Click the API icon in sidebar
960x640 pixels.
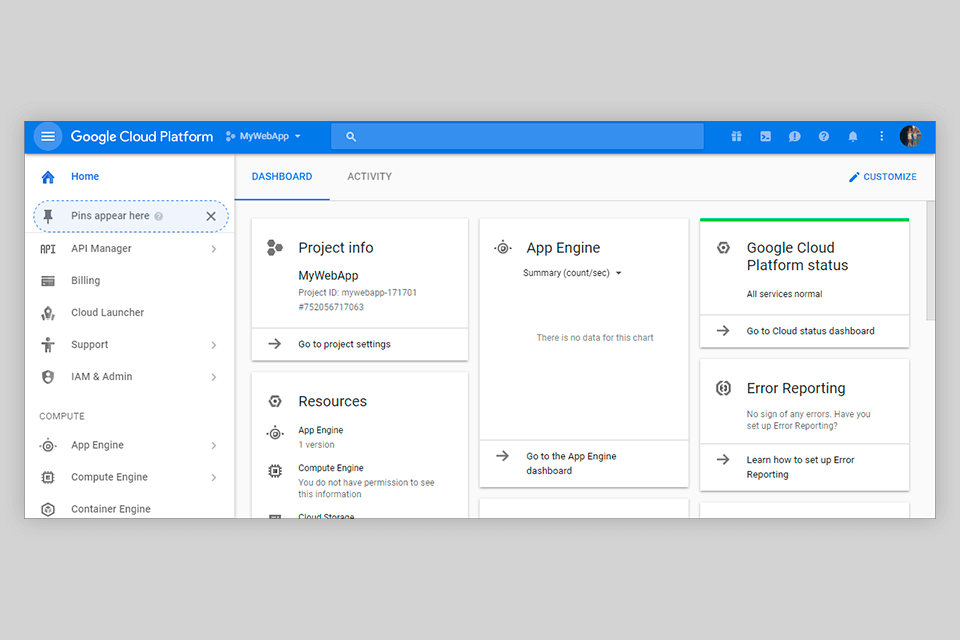coord(48,249)
